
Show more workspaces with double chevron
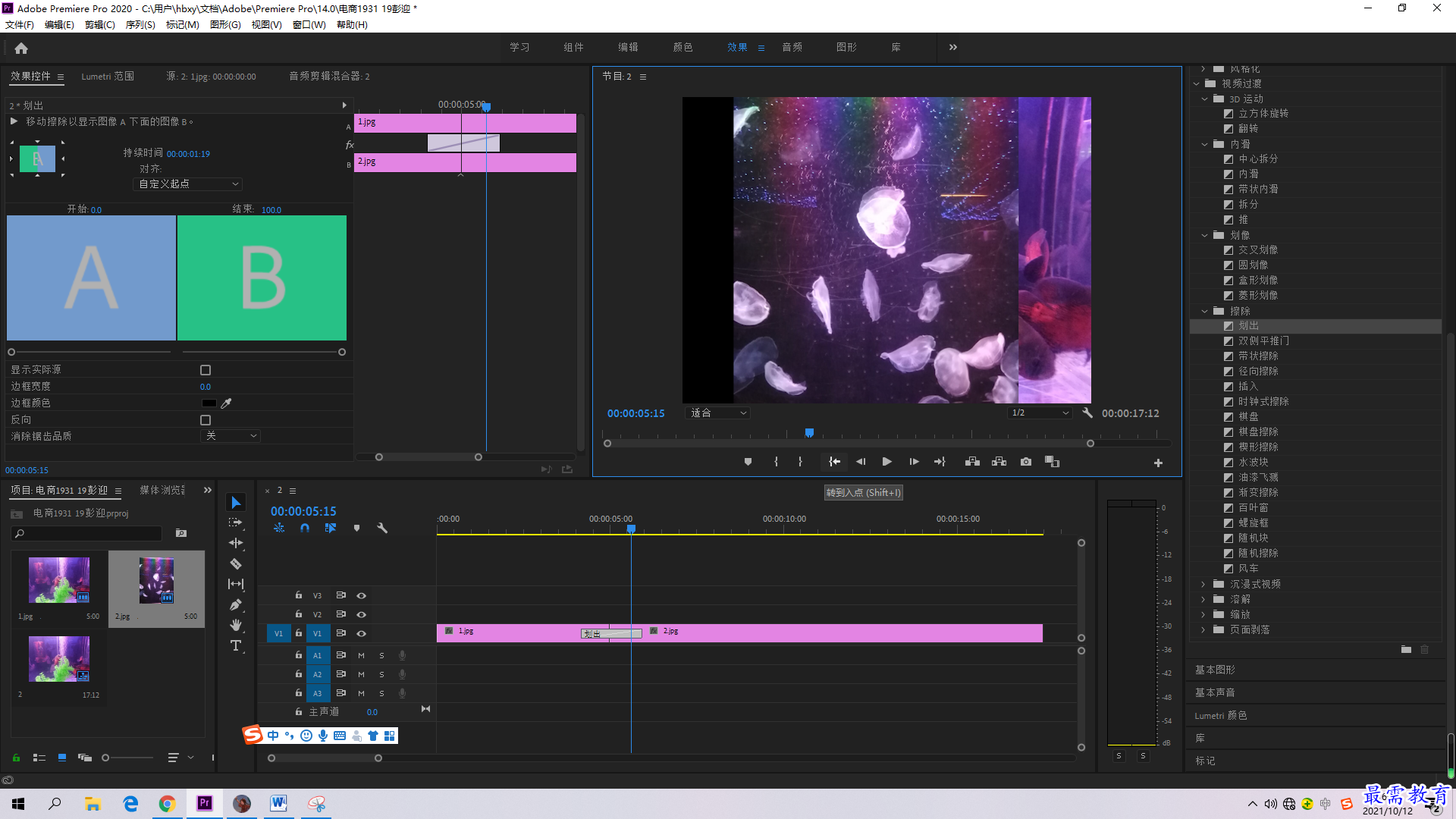952,47
